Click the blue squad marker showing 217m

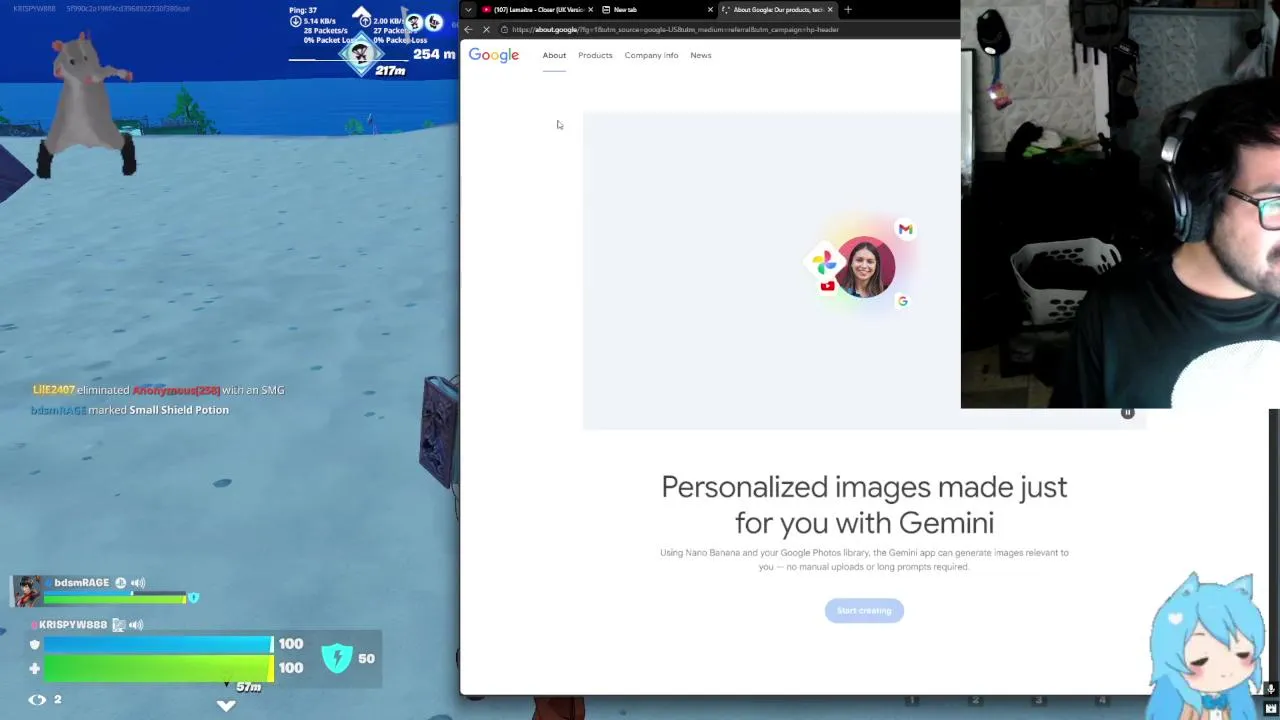pos(361,53)
